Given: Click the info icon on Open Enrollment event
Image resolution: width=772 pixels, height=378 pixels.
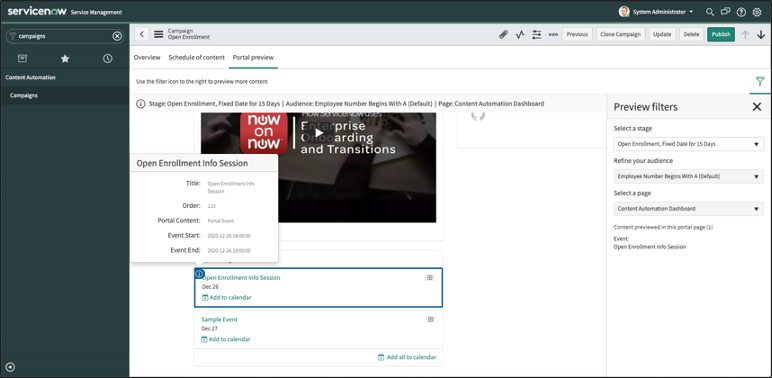Looking at the screenshot, I should (199, 274).
